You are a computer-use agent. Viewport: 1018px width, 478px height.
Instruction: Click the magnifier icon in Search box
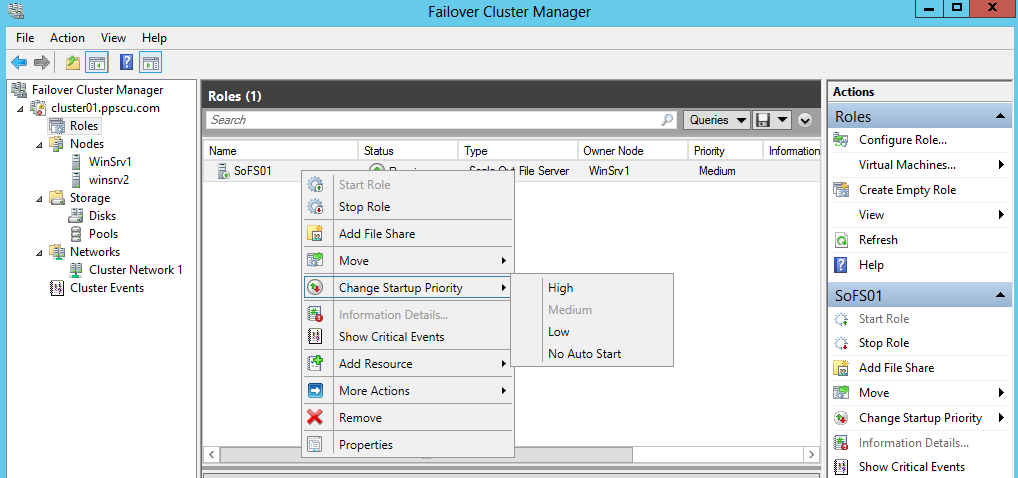click(667, 120)
